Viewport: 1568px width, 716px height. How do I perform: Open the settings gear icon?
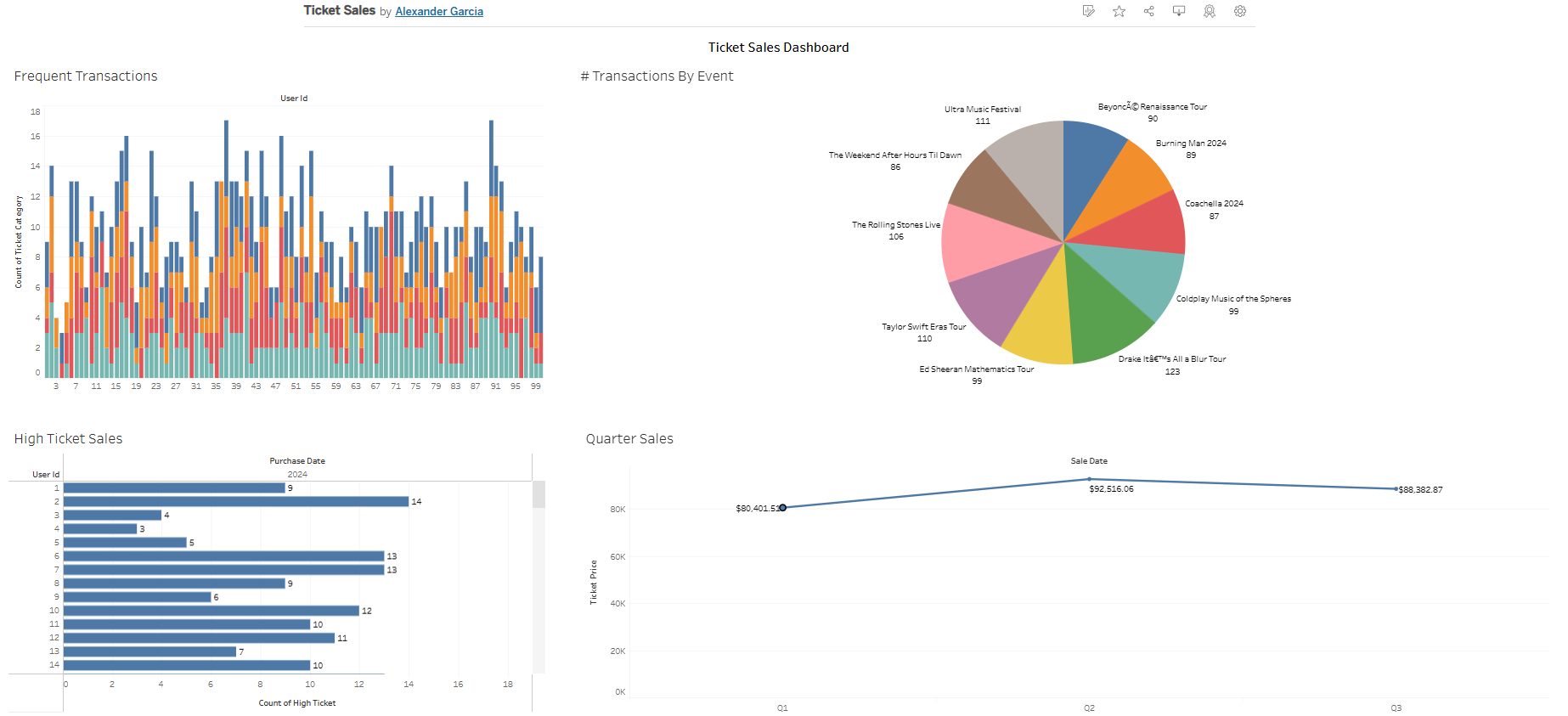[x=1240, y=11]
